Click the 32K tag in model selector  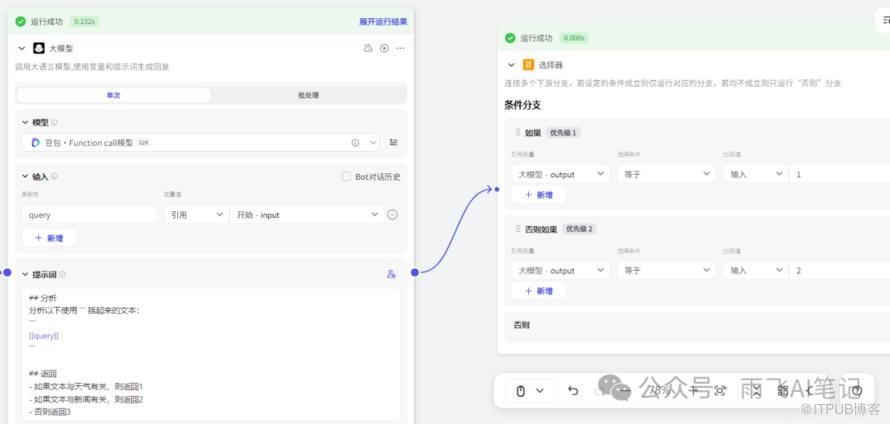(x=144, y=143)
